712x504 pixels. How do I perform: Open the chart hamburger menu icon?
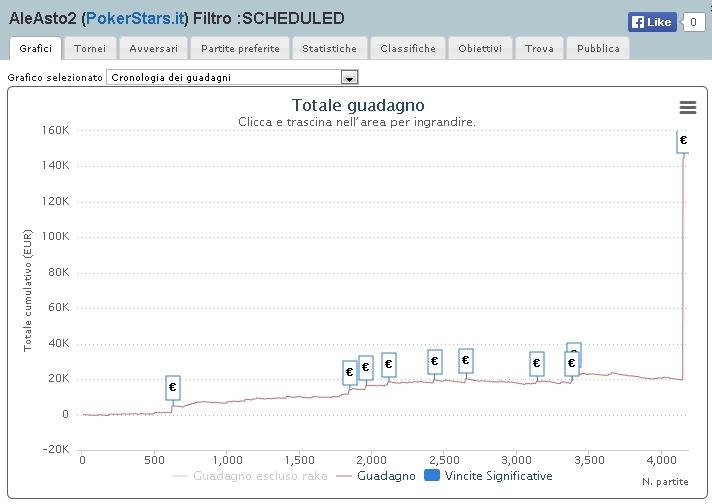(687, 108)
